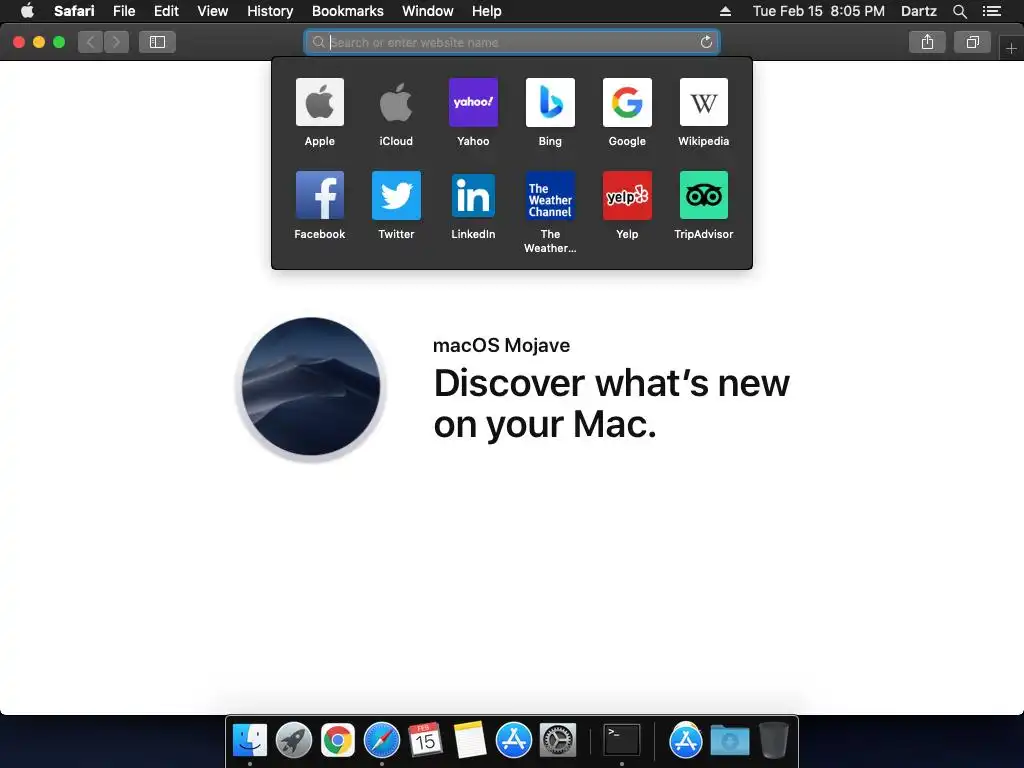1024x768 pixels.
Task: Open Google Chrome from the Dock
Action: tap(338, 740)
